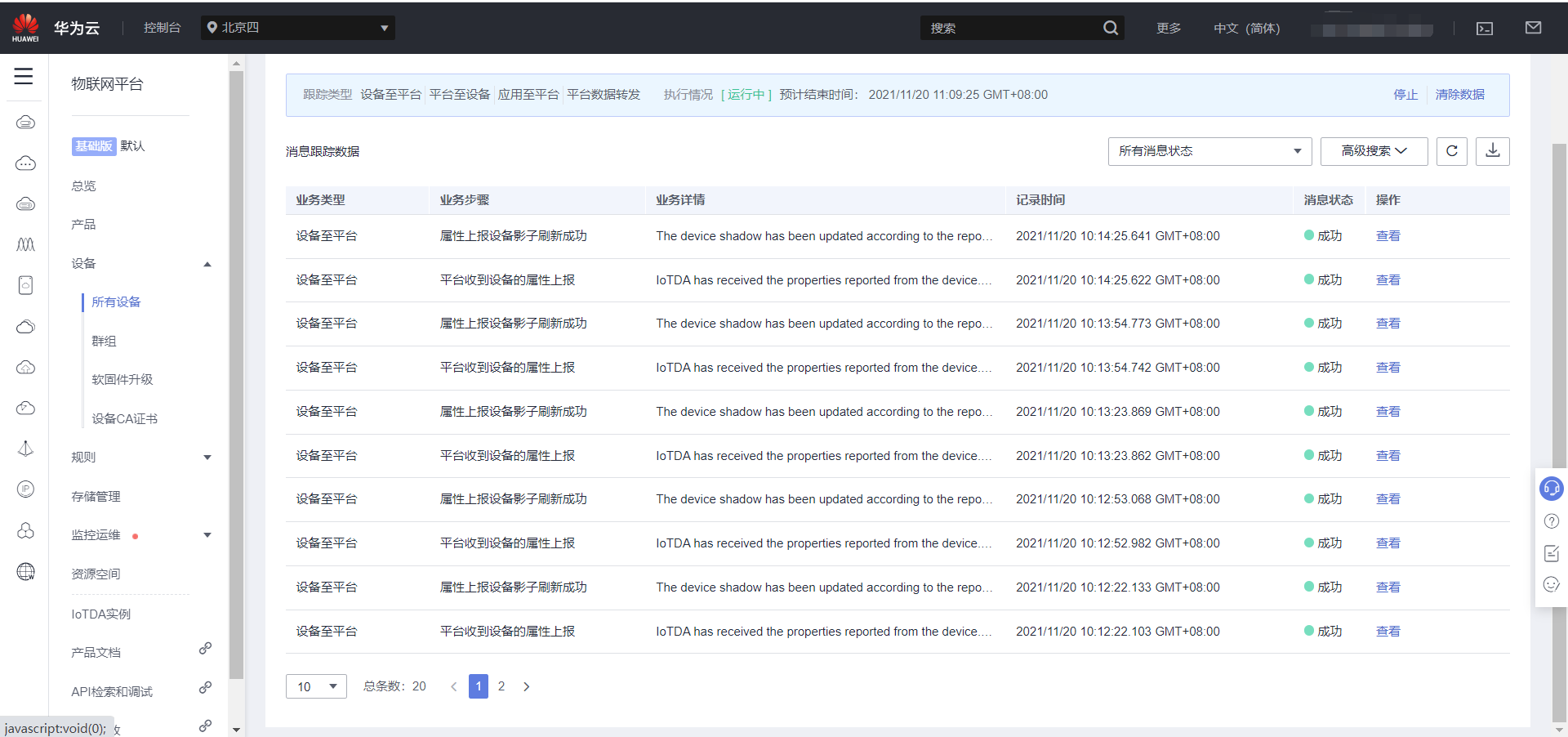
Task: Open 设备CA证书 in the sidebar
Action: click(x=124, y=418)
